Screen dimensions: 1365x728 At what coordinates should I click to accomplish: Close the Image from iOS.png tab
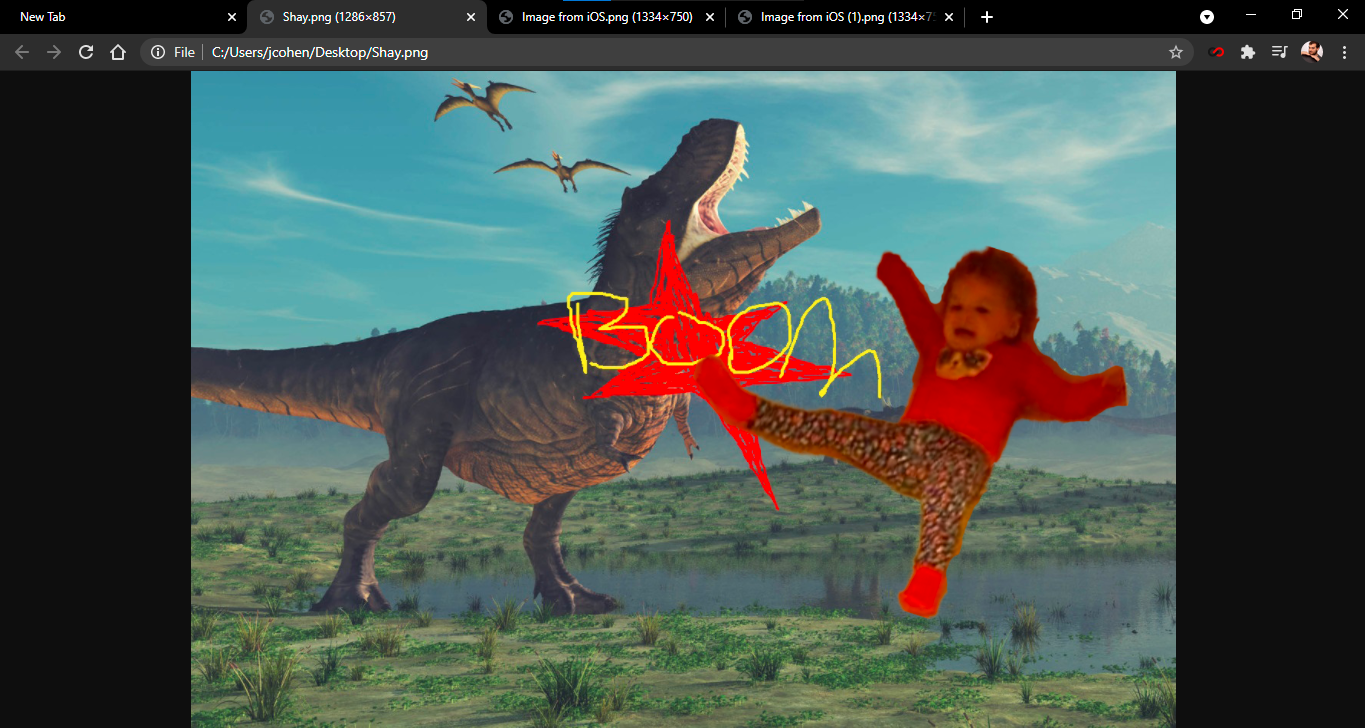pos(710,17)
